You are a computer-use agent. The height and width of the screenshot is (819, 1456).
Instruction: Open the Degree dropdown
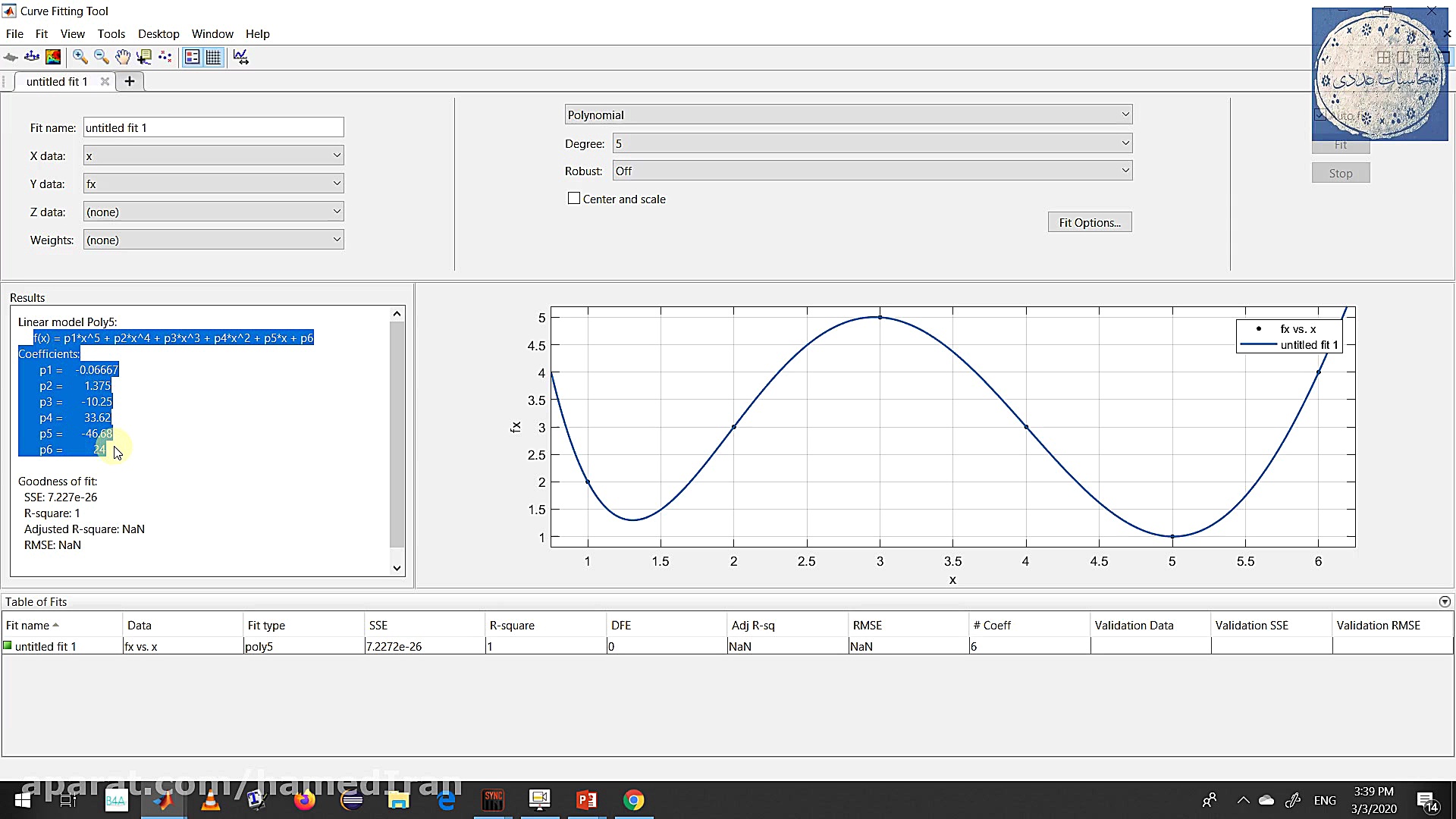click(872, 143)
